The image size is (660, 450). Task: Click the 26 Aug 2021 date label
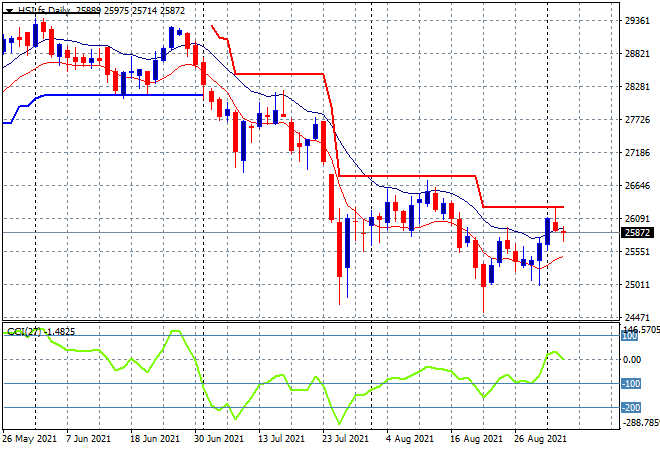(x=540, y=439)
